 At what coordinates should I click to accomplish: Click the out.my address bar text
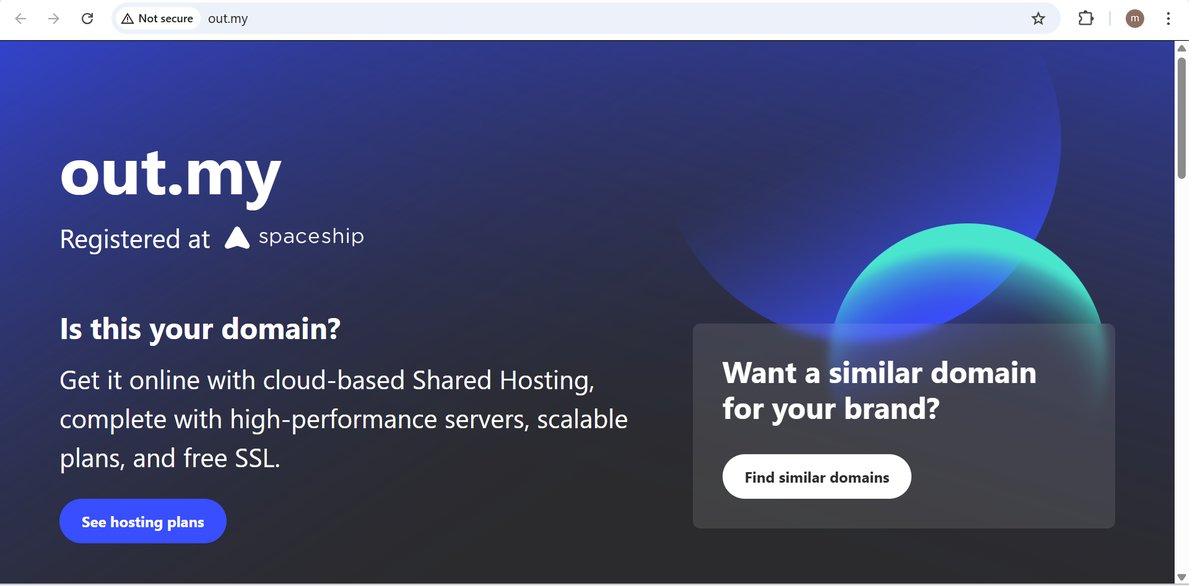(x=228, y=18)
